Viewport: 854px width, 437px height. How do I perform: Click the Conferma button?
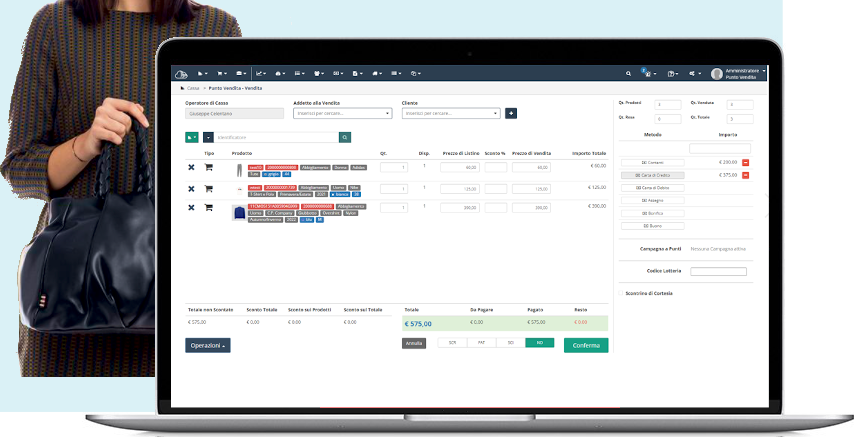(586, 345)
